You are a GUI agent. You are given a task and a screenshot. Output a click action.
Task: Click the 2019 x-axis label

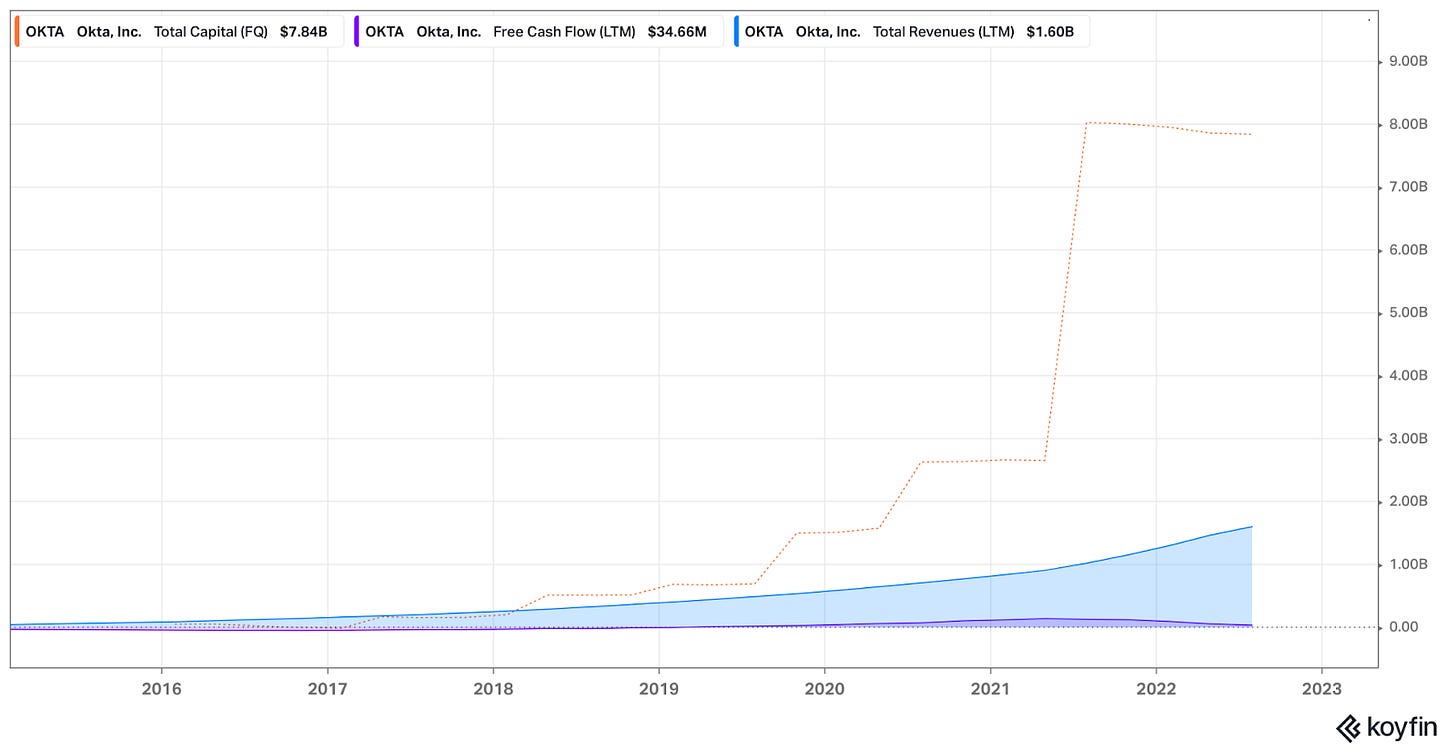(x=658, y=689)
